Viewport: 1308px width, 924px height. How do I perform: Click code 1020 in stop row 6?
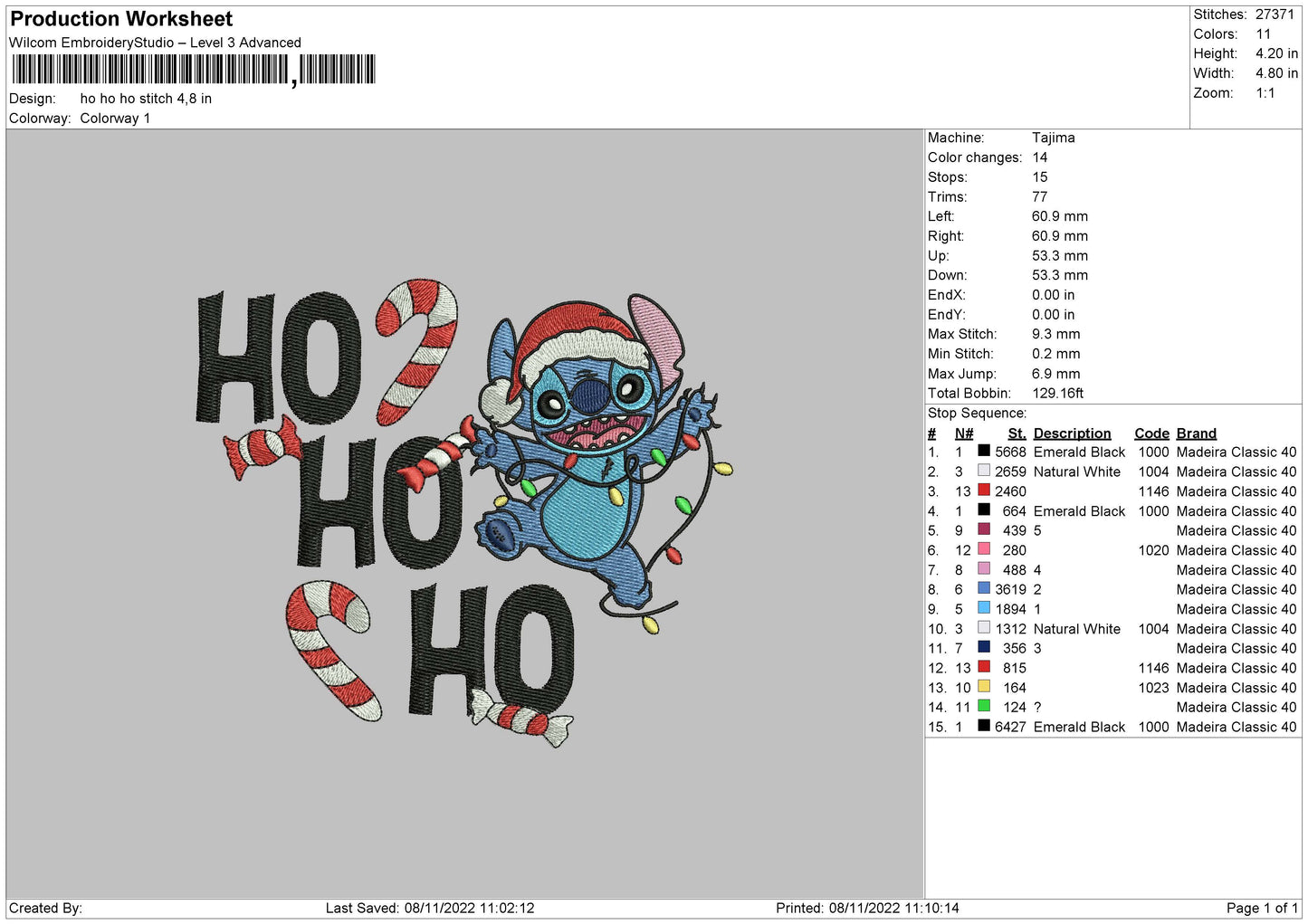click(1154, 550)
